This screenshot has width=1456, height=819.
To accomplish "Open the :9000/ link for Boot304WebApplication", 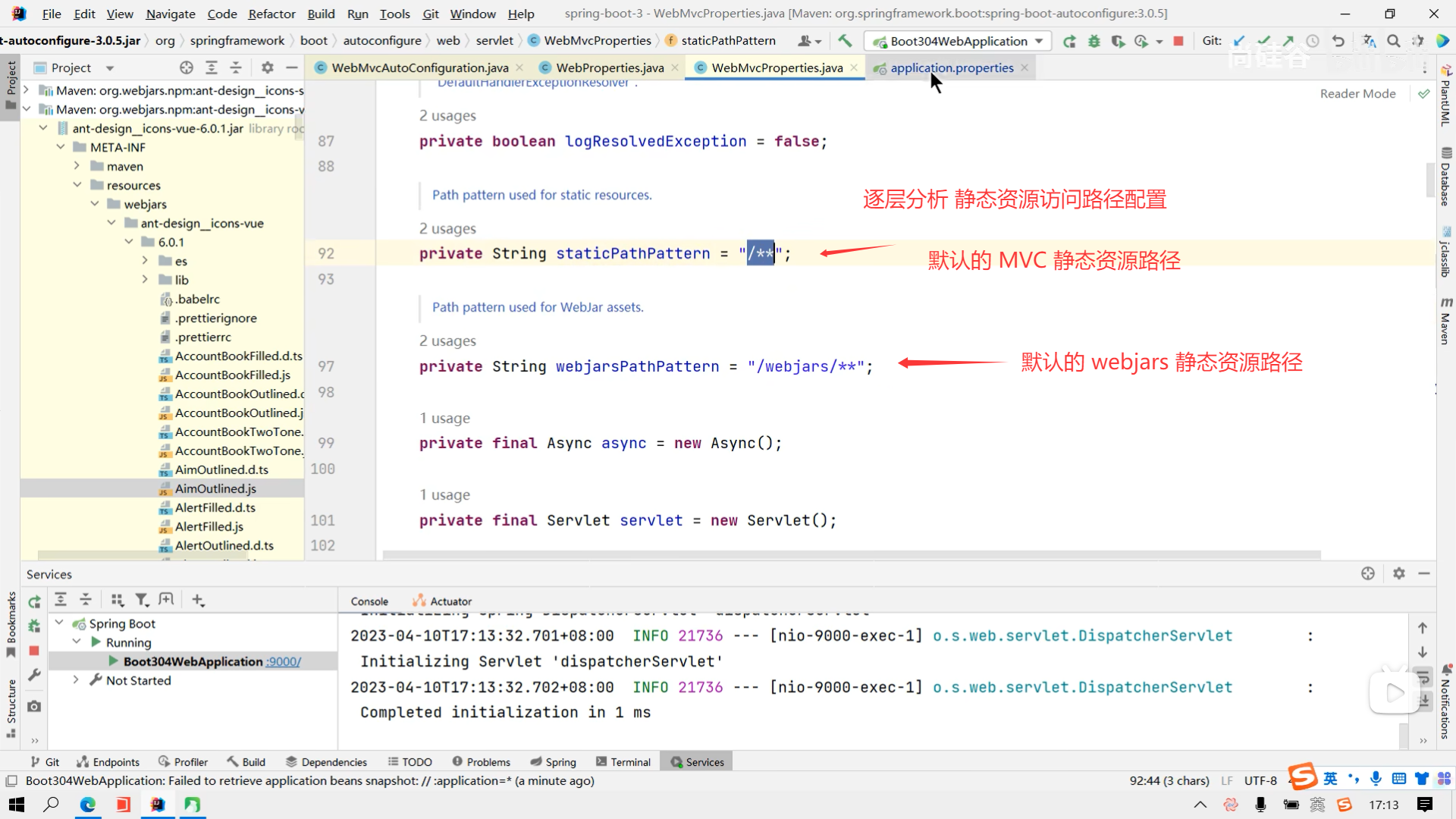I will [x=284, y=661].
